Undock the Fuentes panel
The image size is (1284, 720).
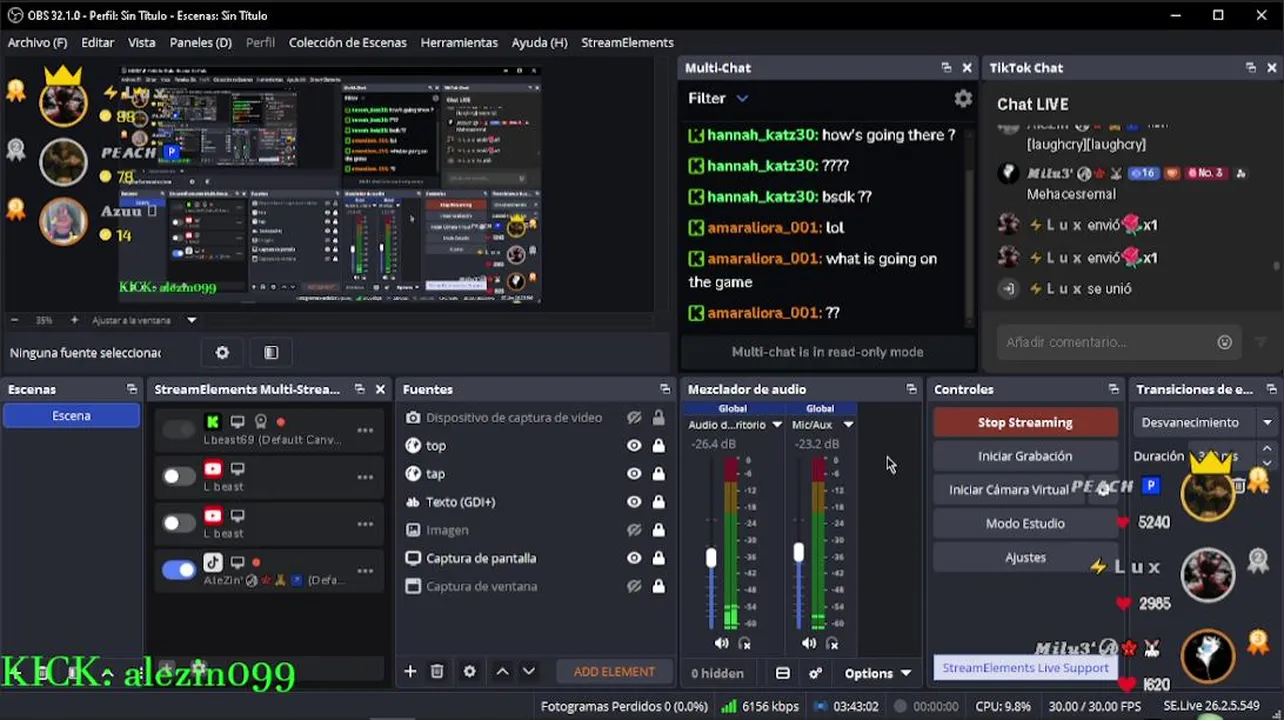point(665,389)
